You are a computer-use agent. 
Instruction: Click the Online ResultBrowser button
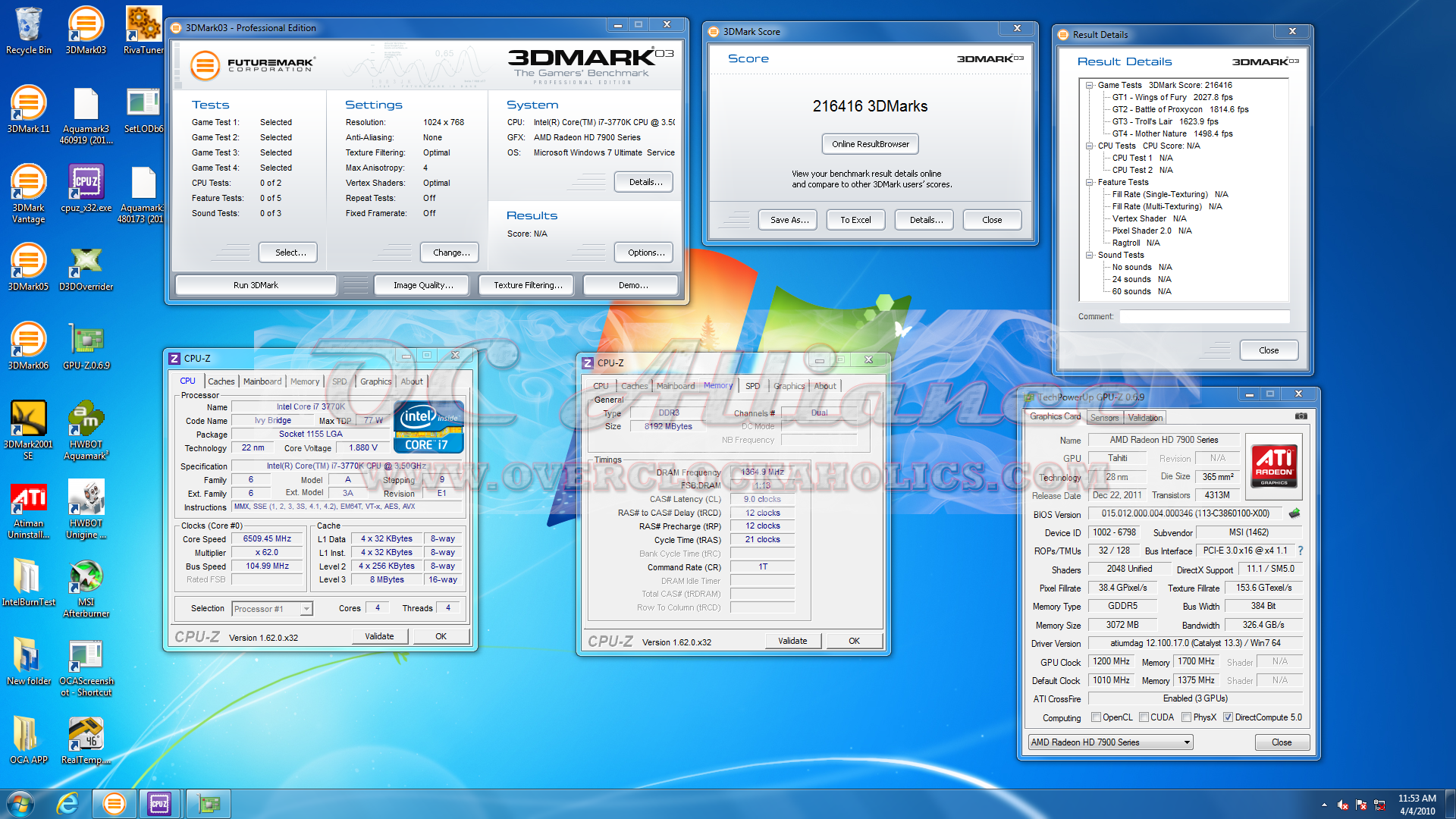[870, 144]
